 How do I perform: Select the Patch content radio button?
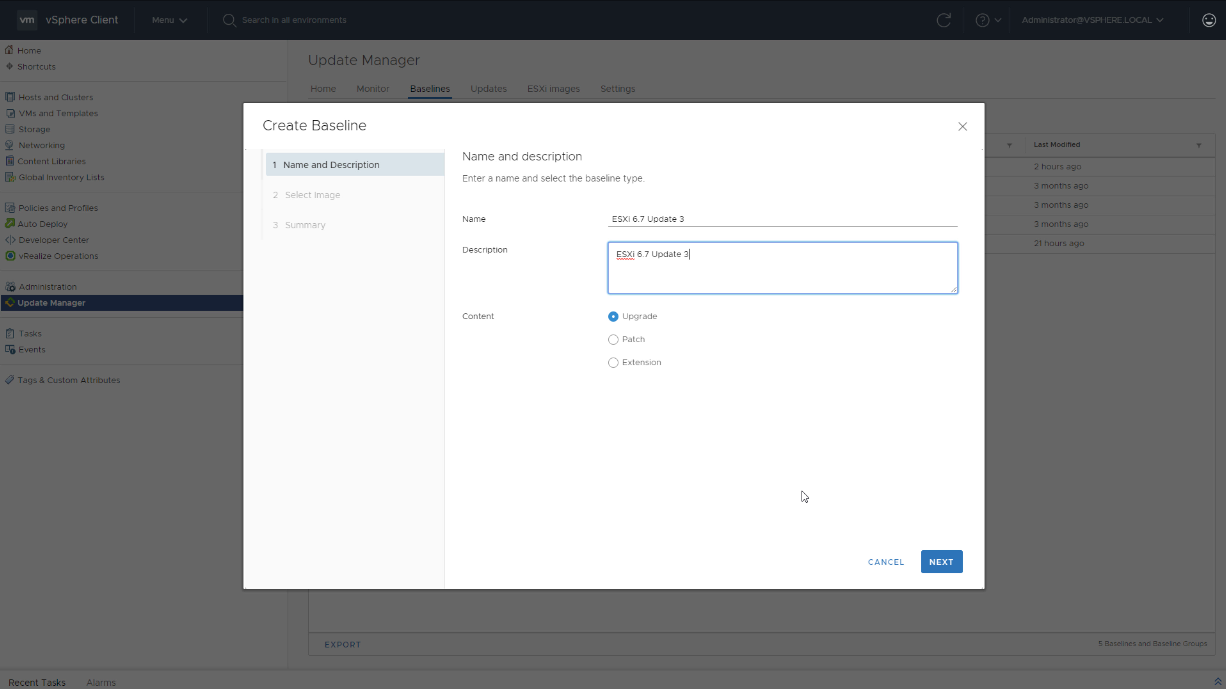(613, 339)
